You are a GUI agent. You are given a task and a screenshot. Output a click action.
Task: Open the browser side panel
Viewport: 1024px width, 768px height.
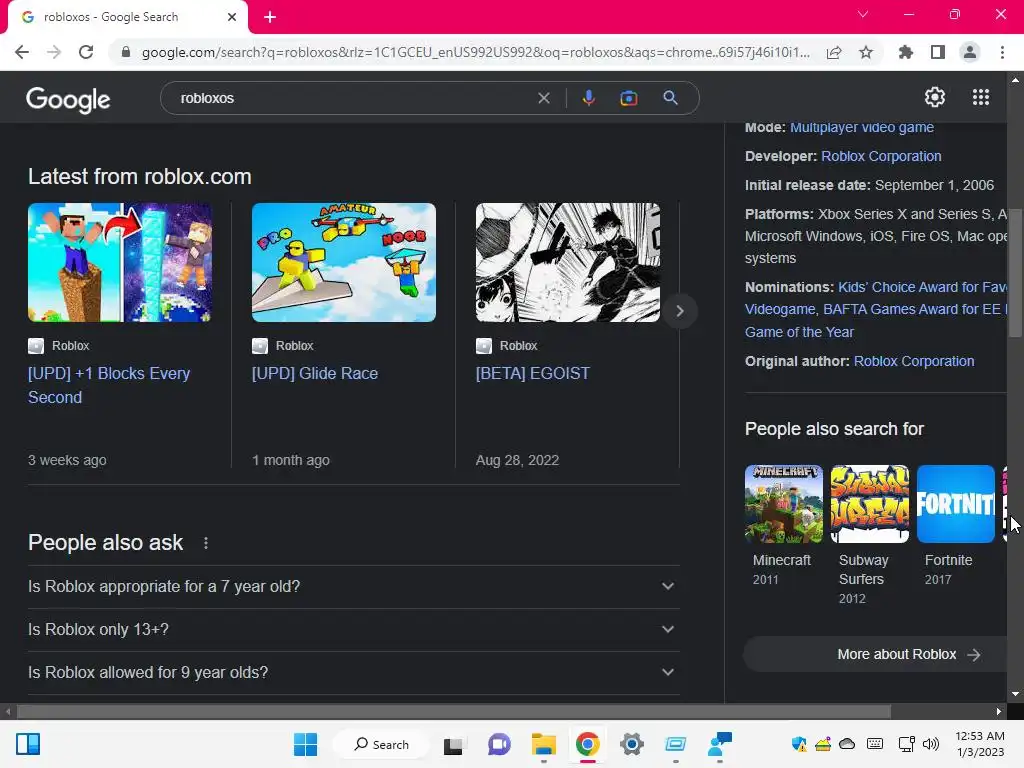pos(938,52)
